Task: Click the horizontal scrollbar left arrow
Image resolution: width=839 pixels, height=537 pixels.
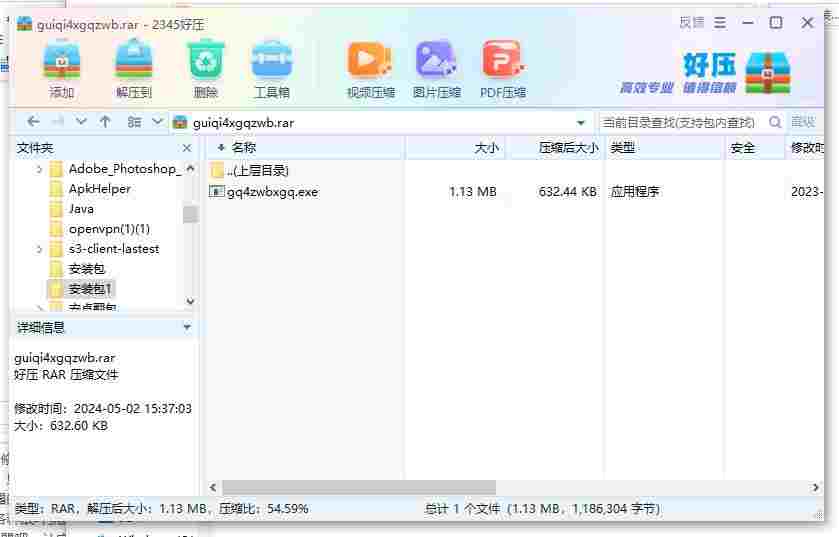Action: pyautogui.click(x=213, y=487)
